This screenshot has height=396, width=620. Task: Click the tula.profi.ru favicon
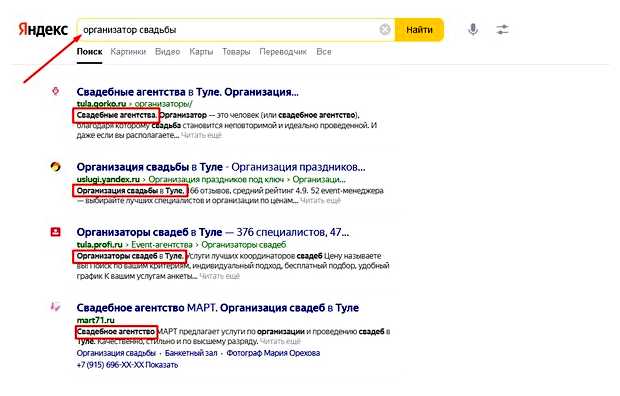tap(55, 232)
